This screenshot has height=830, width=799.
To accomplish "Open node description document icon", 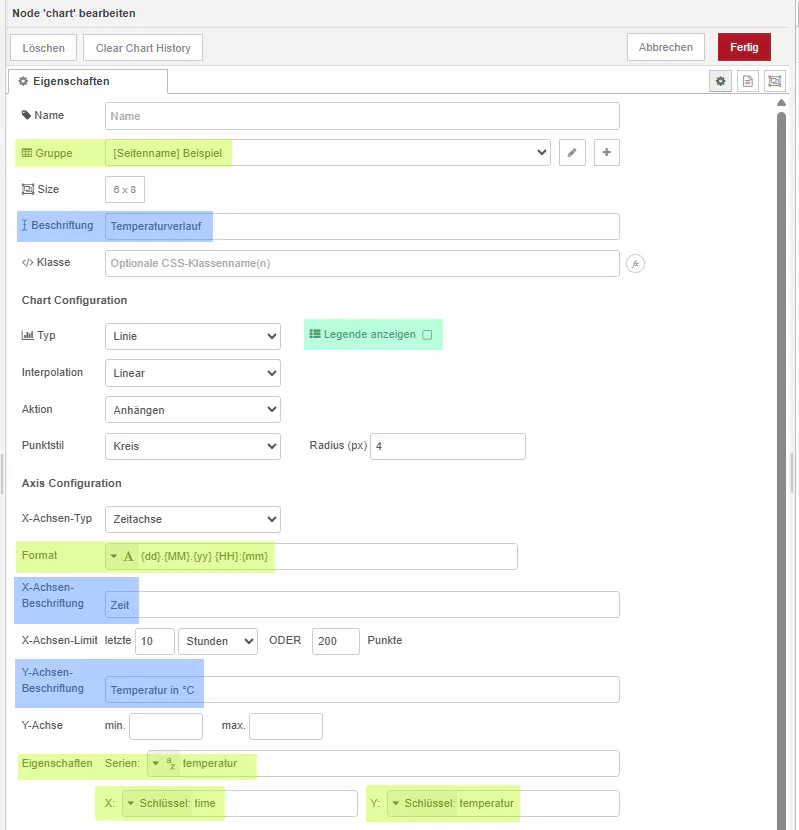I will tap(747, 82).
